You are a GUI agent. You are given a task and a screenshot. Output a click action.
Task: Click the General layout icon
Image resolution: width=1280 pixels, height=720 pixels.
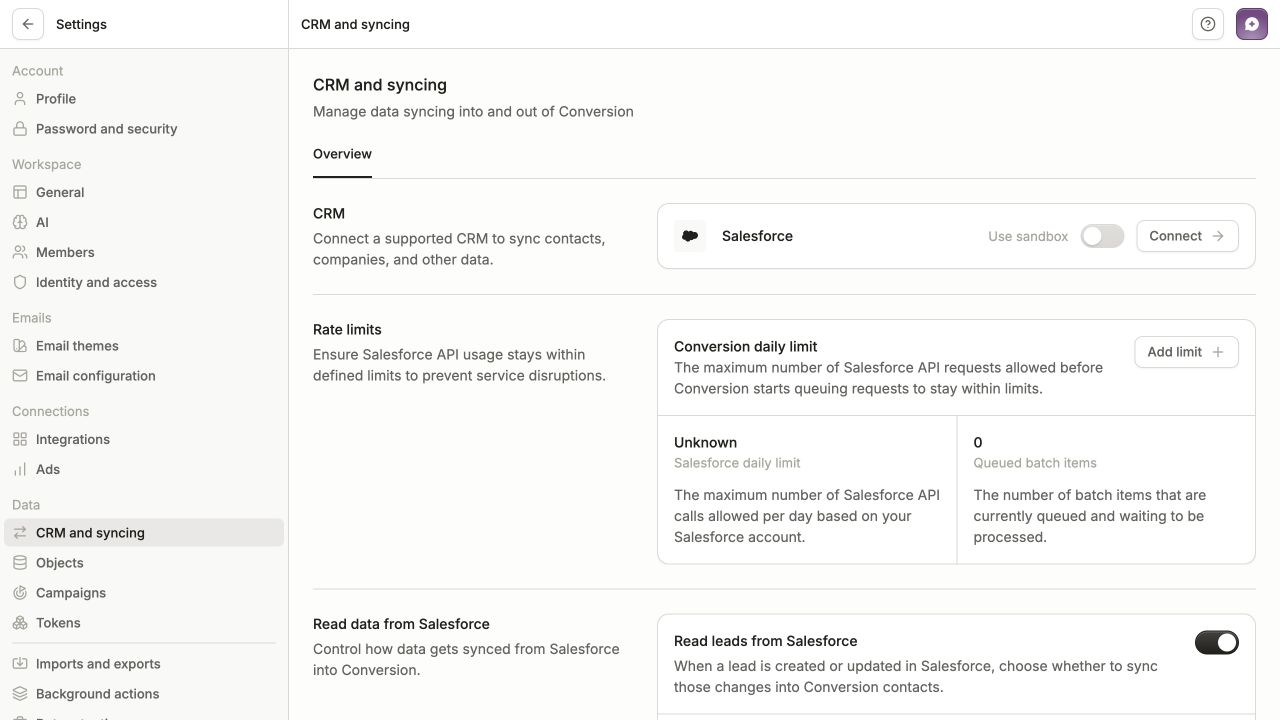coord(20,192)
